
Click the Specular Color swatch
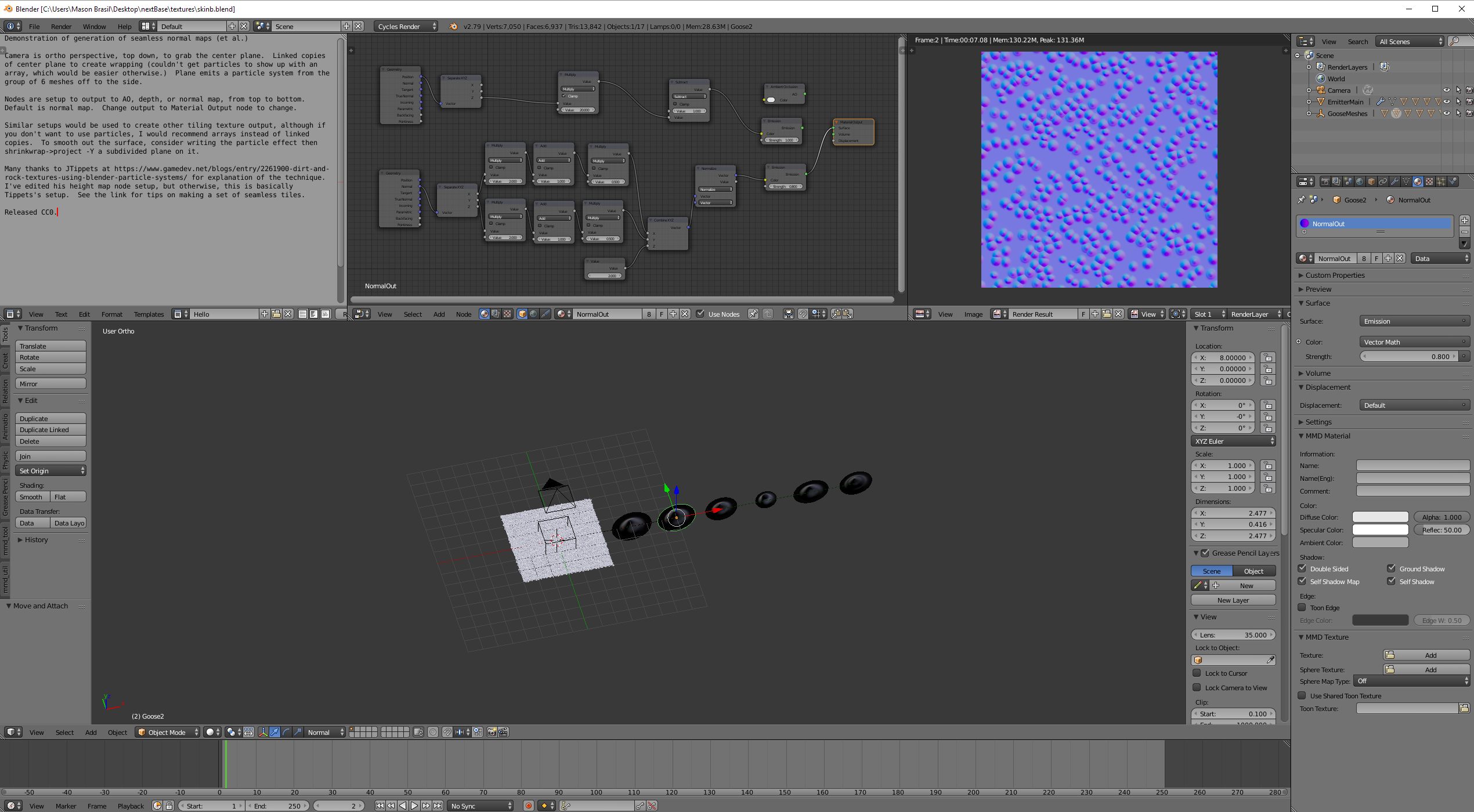1380,530
